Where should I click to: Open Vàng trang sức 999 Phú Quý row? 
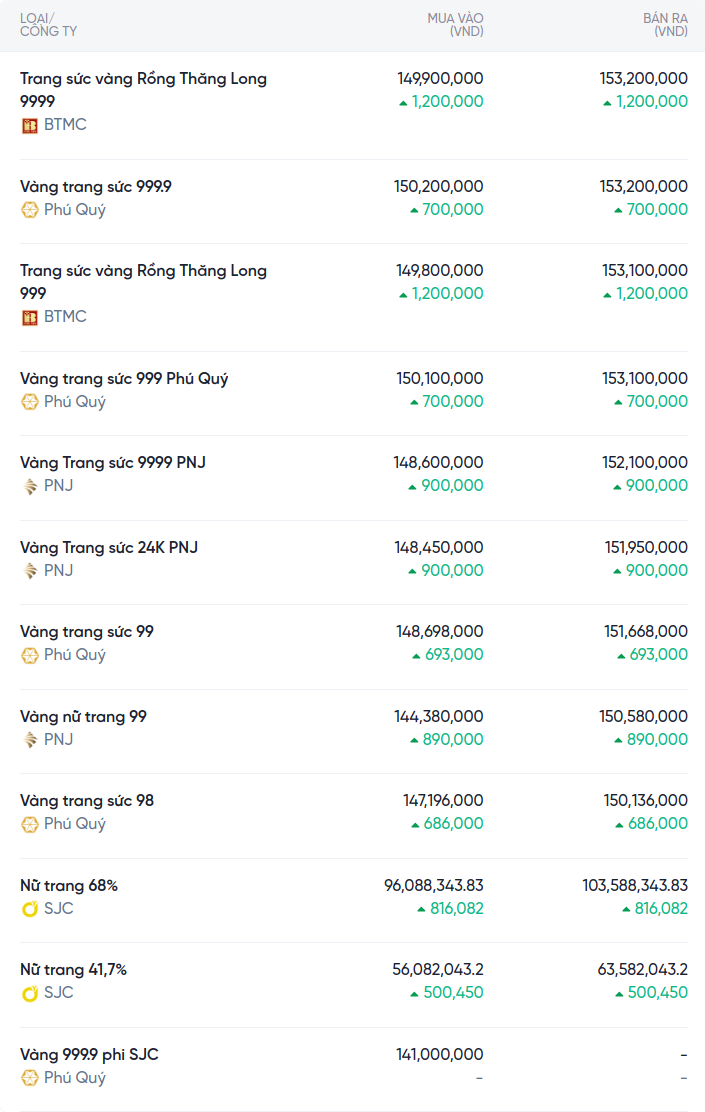124,379
